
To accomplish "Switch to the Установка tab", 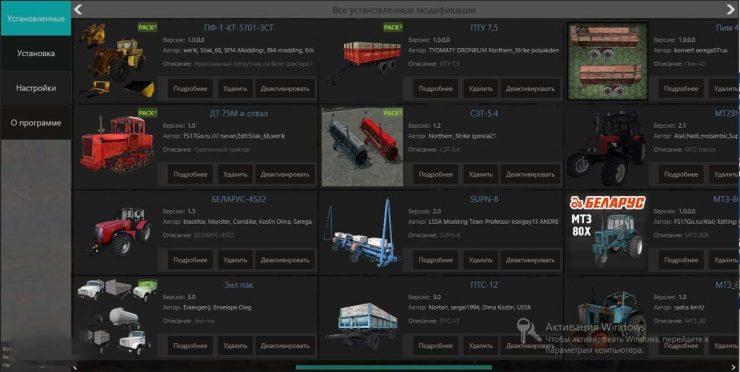I will click(36, 53).
